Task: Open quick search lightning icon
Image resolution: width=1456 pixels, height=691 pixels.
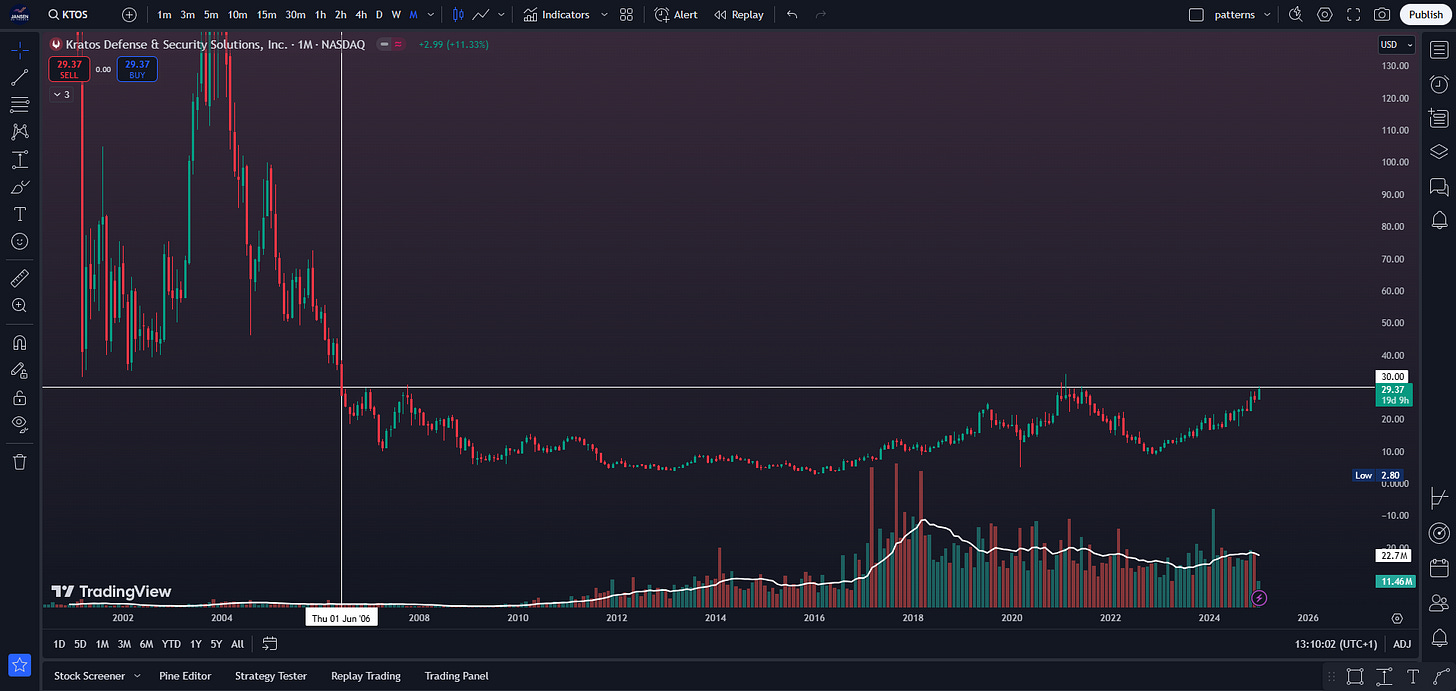Action: 1296,15
